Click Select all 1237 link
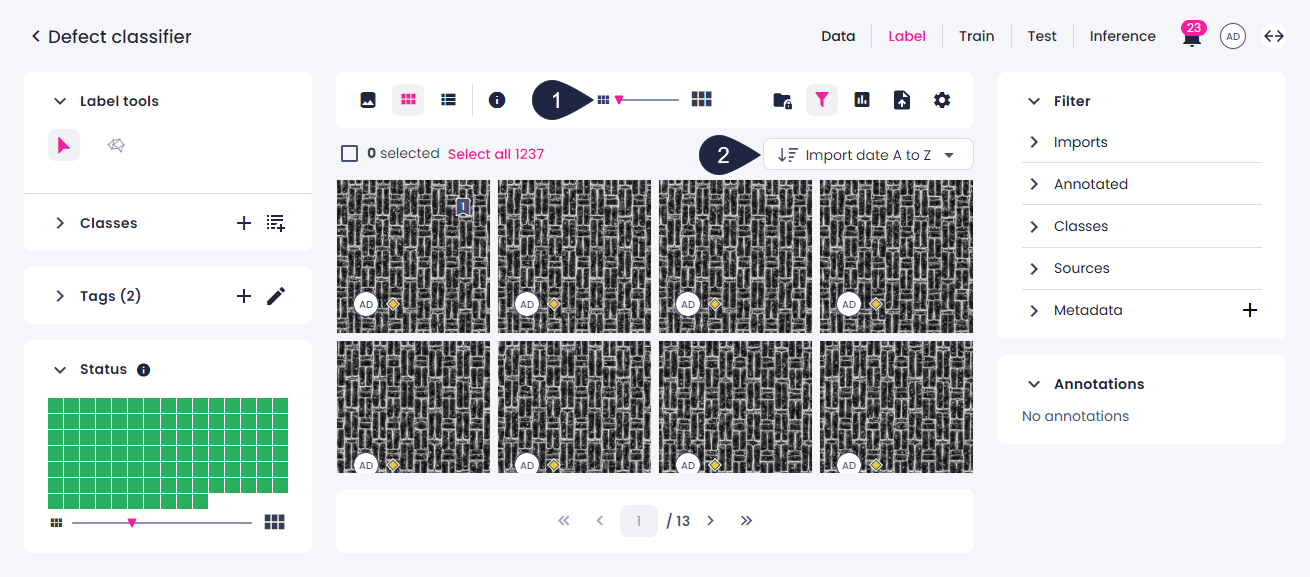This screenshot has width=1310, height=577. [496, 154]
